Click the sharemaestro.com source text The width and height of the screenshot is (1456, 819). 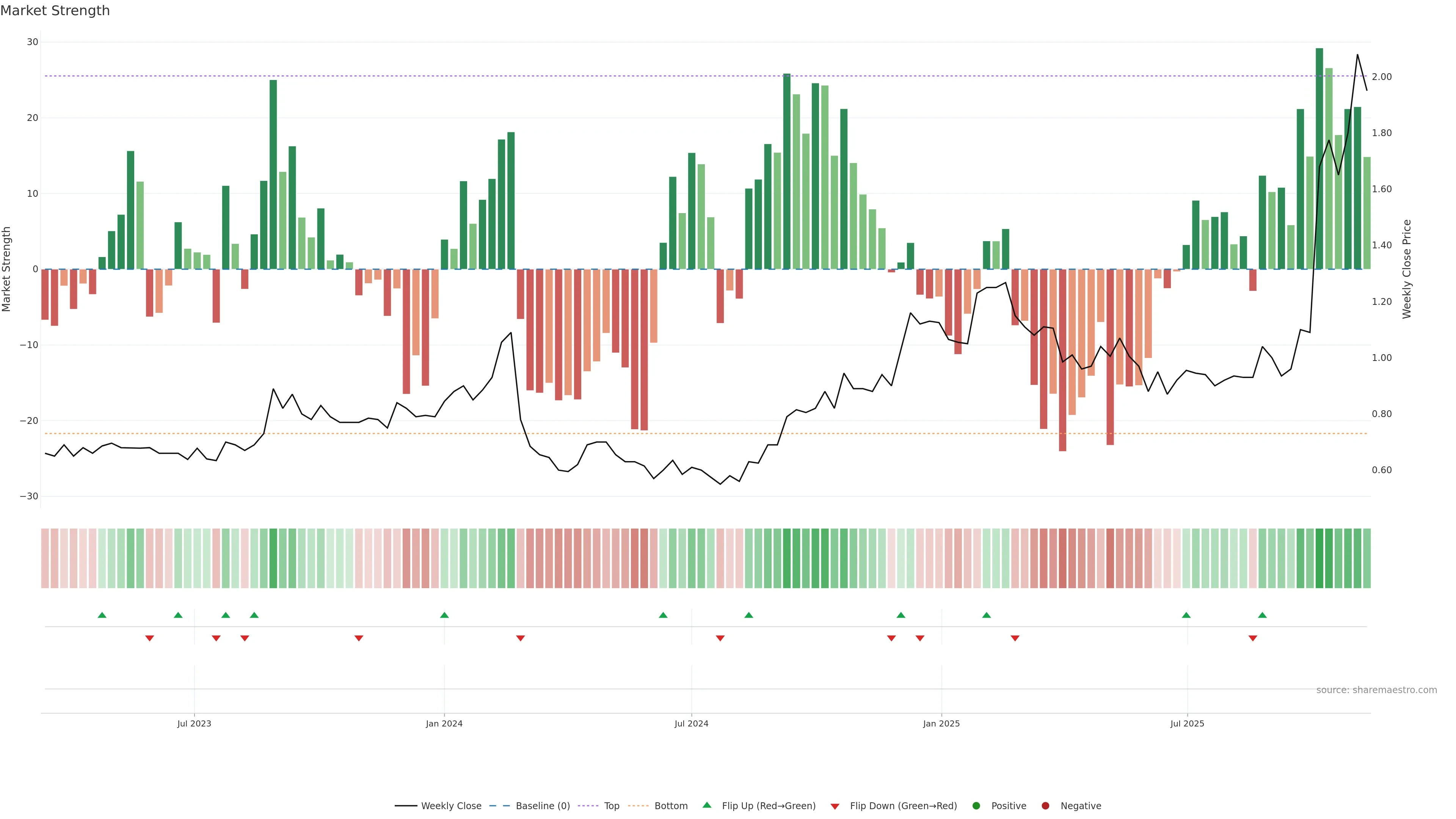pos(1376,690)
